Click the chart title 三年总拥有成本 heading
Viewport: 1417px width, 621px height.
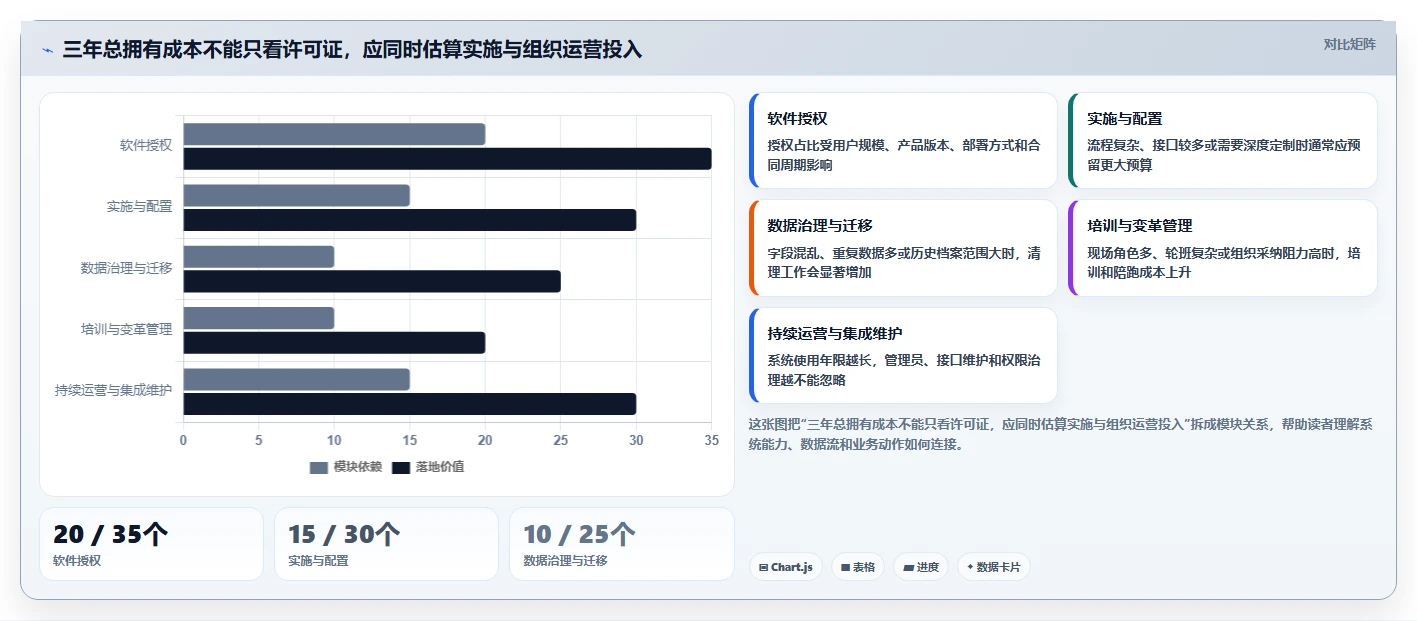352,50
